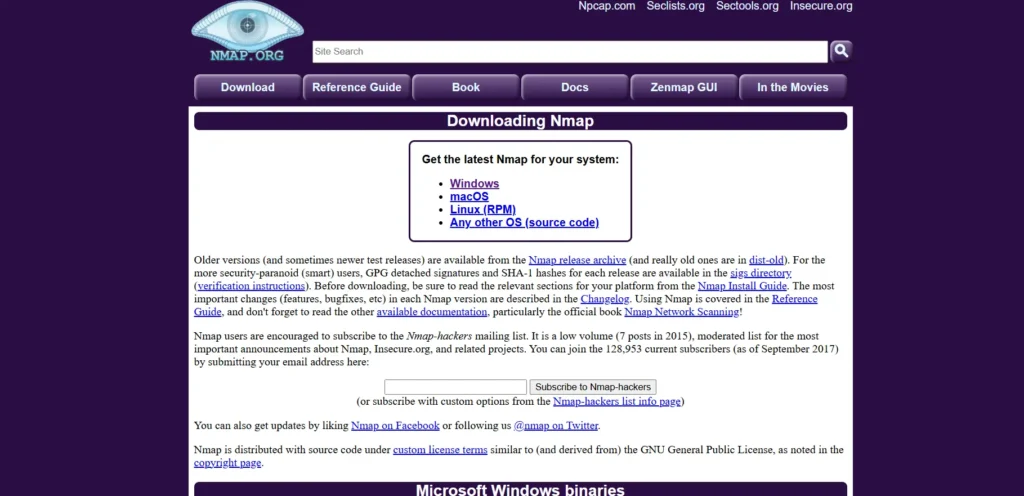Open the Nmap on Facebook link
The height and width of the screenshot is (496, 1024).
395,426
